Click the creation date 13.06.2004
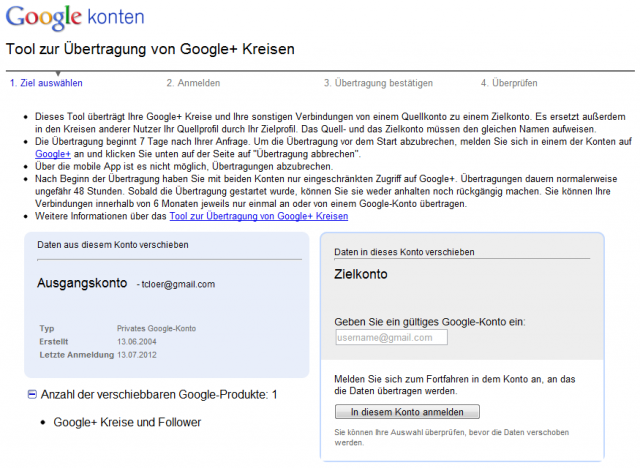640x468 pixels. coord(137,342)
